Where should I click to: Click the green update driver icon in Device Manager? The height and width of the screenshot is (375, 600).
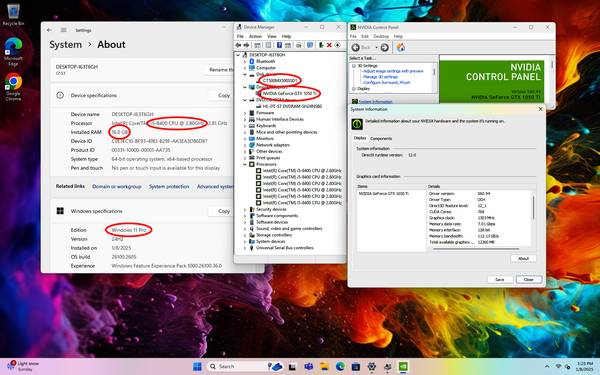click(x=321, y=45)
